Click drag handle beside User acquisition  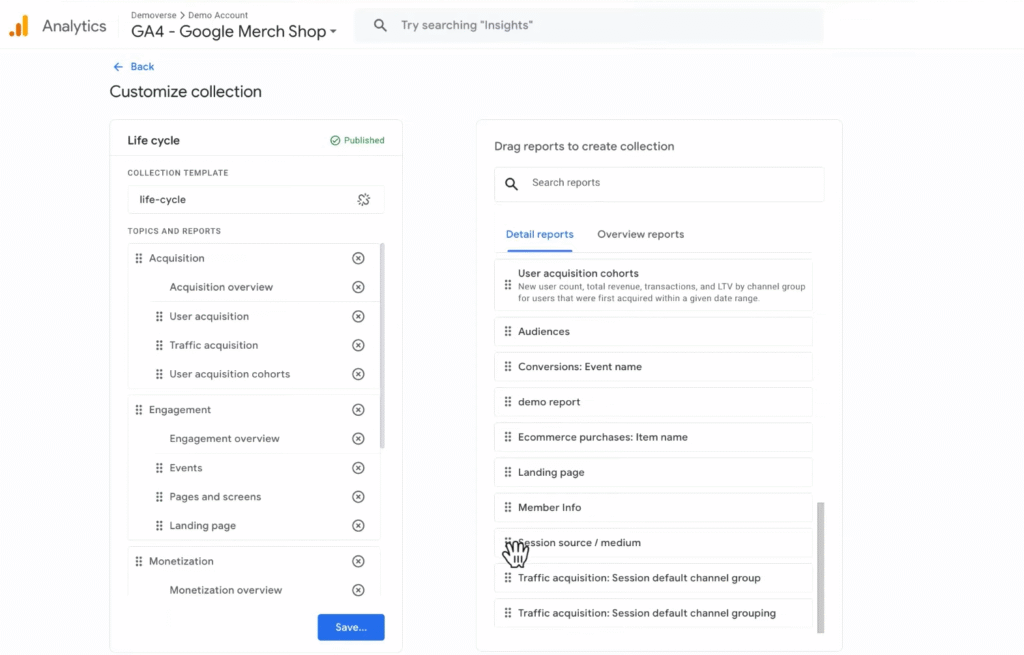[x=159, y=317]
